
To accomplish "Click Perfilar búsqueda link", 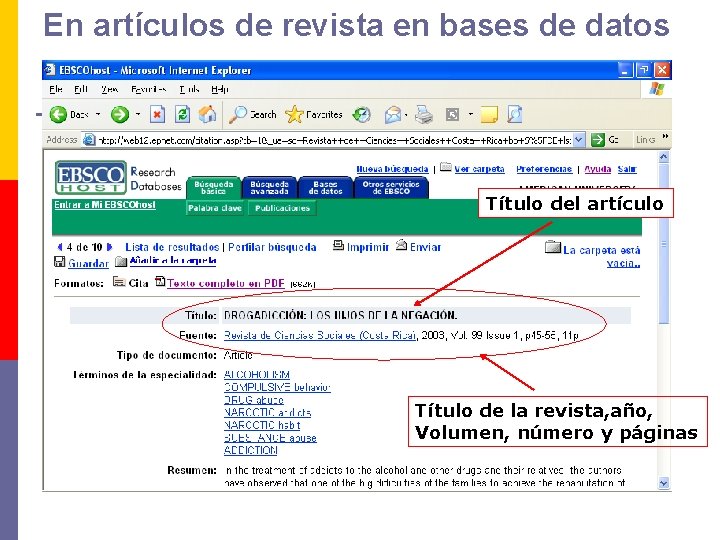I will [272, 247].
